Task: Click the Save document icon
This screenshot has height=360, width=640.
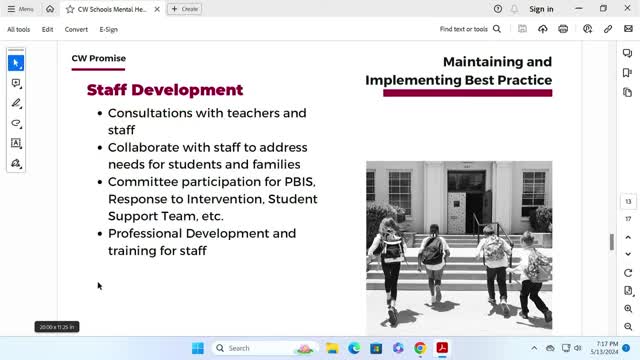Action: (x=522, y=29)
